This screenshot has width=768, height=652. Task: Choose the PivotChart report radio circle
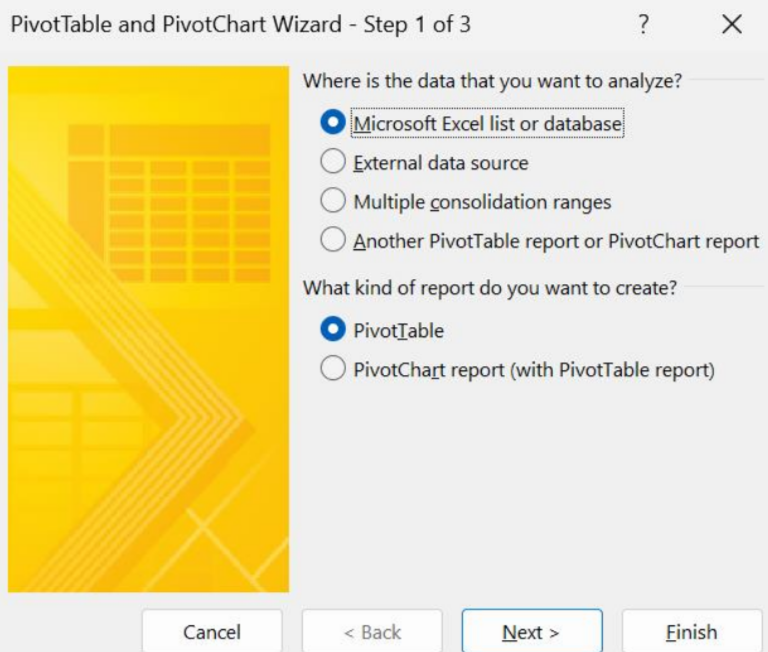tap(333, 368)
